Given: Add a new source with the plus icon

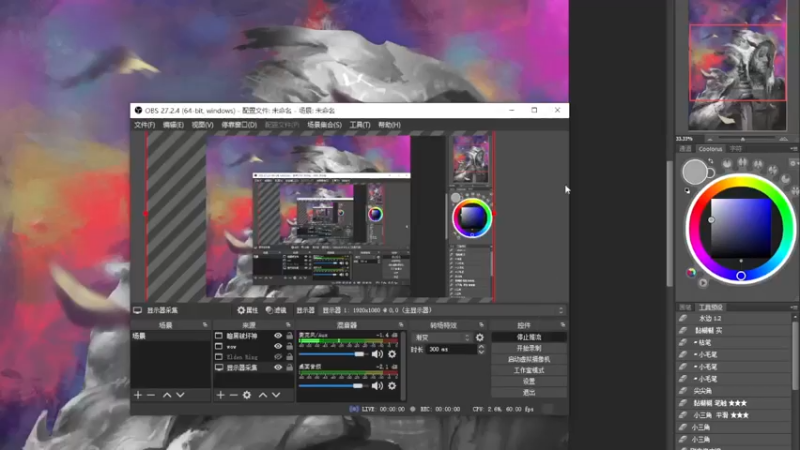Looking at the screenshot, I should pyautogui.click(x=220, y=395).
